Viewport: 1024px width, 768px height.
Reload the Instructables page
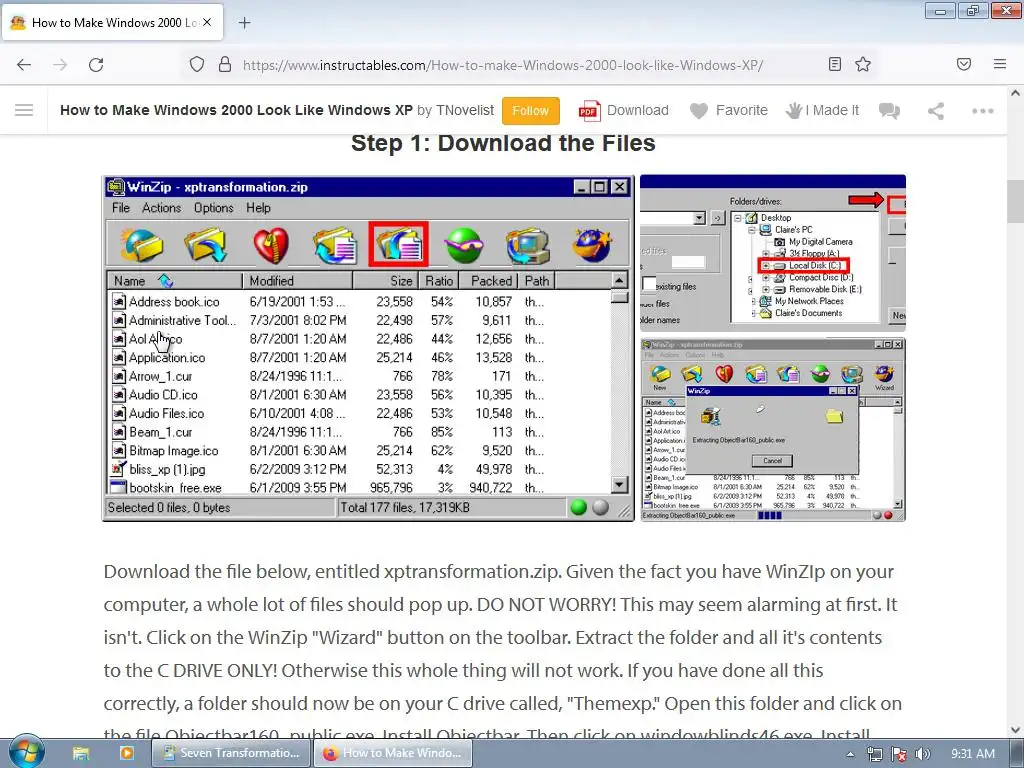coord(96,65)
